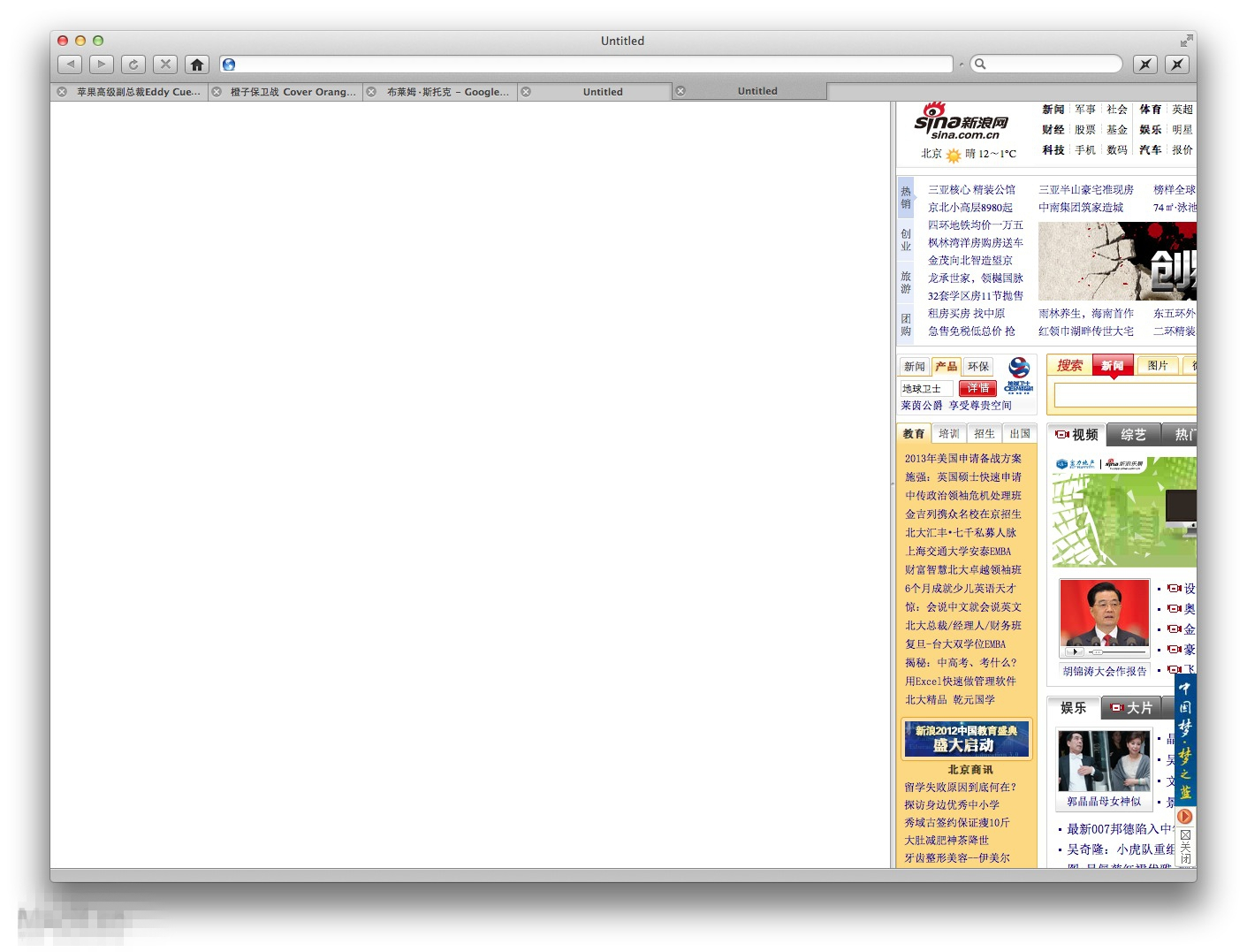The height and width of the screenshot is (952, 1247).
Task: Open link 三亚核心 精装公馆
Action: pos(971,190)
